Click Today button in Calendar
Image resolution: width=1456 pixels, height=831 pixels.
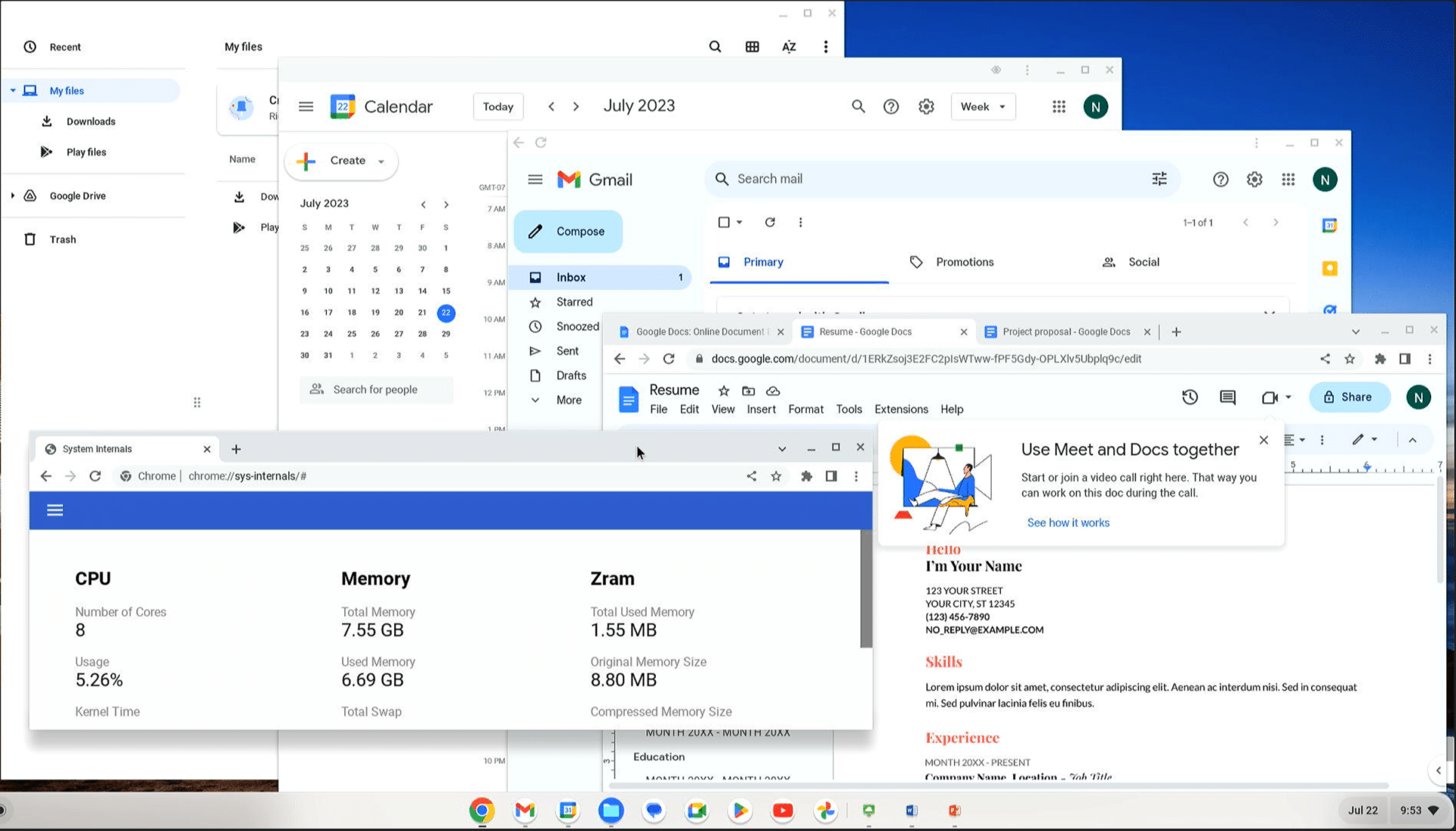(498, 107)
